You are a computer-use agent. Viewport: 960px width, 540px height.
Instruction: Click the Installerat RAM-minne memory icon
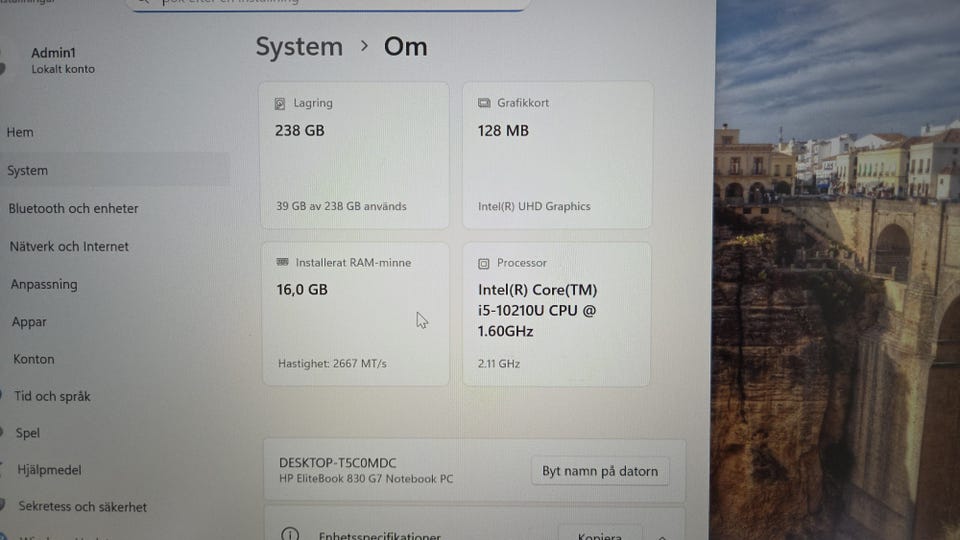pyautogui.click(x=283, y=263)
